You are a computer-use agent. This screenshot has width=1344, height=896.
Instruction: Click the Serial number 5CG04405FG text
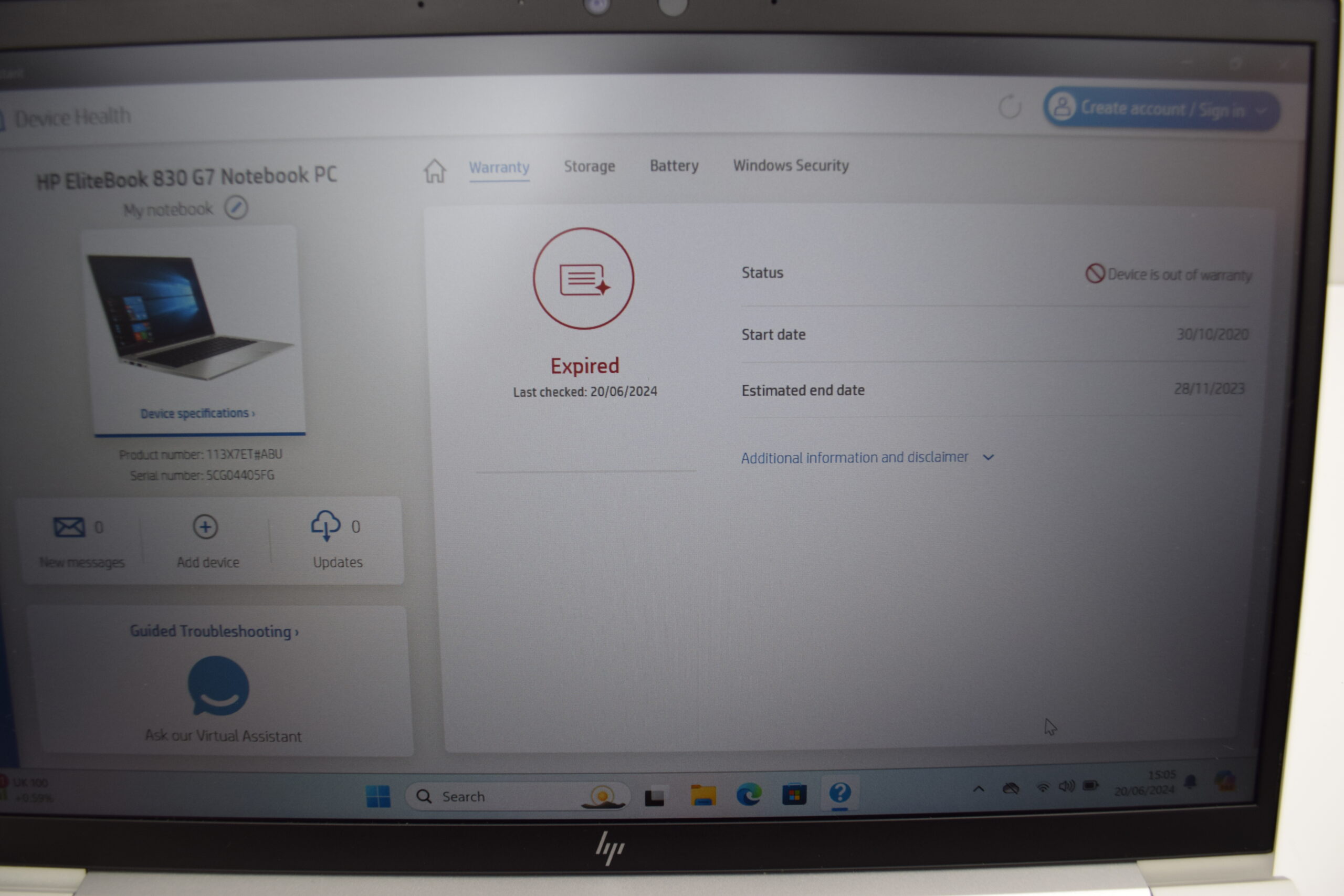pos(202,475)
